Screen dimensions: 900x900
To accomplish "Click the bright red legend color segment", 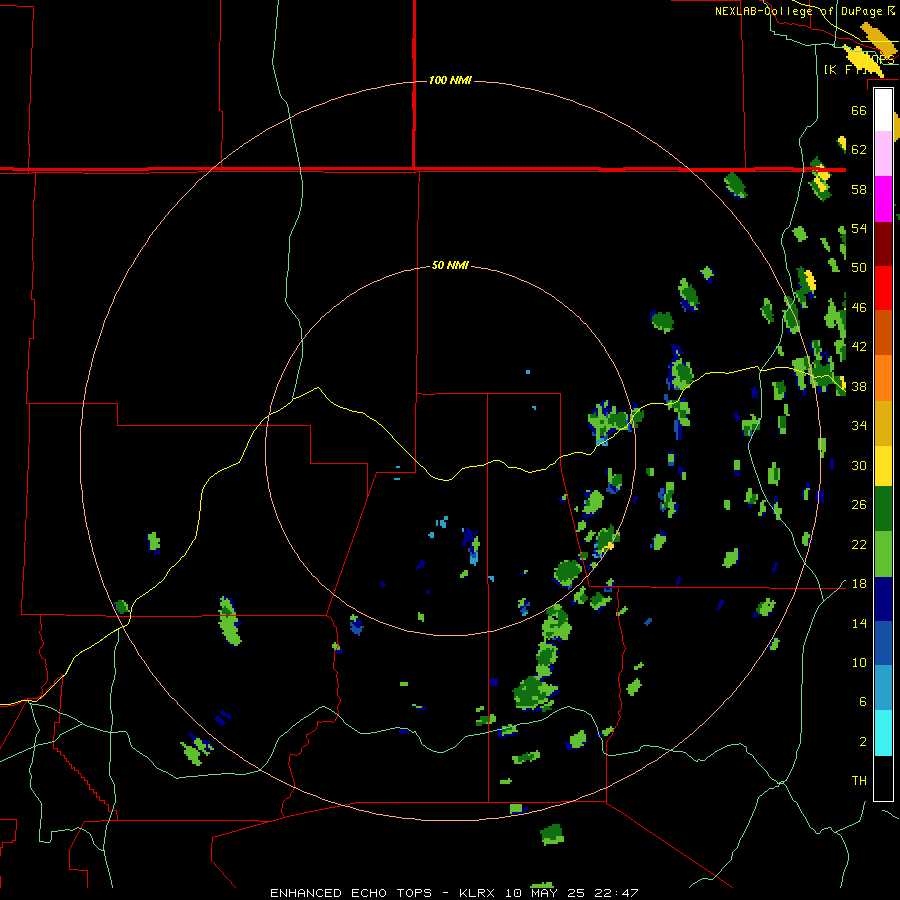I will pos(883,288).
